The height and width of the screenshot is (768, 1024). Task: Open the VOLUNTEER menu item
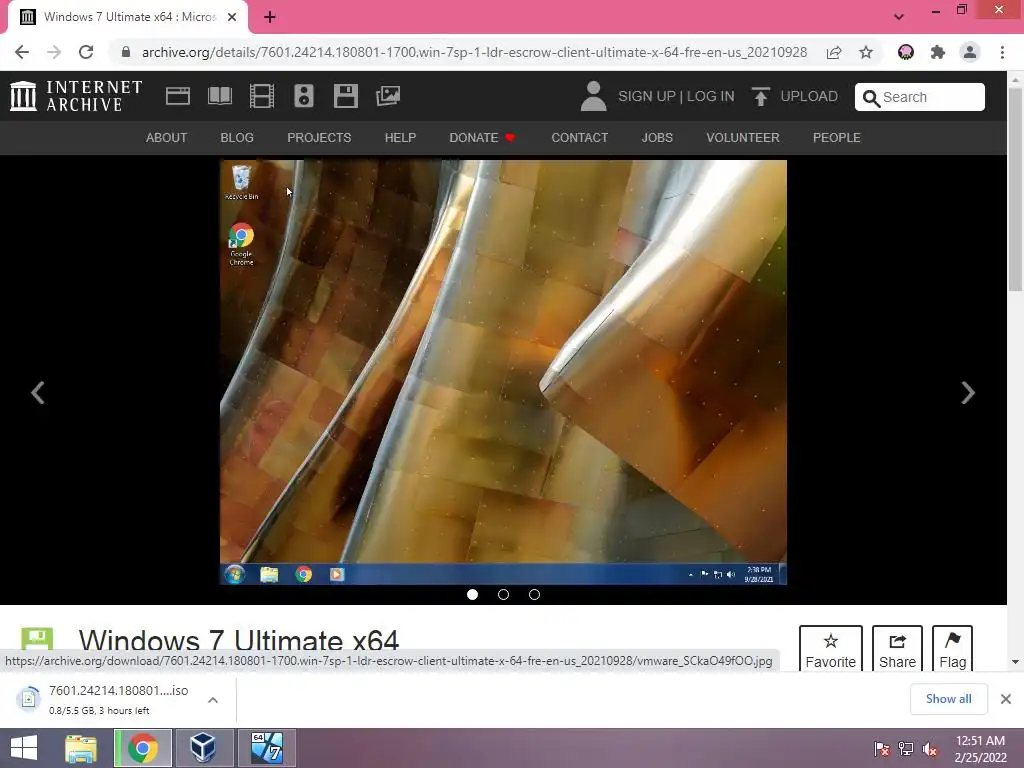(x=743, y=138)
